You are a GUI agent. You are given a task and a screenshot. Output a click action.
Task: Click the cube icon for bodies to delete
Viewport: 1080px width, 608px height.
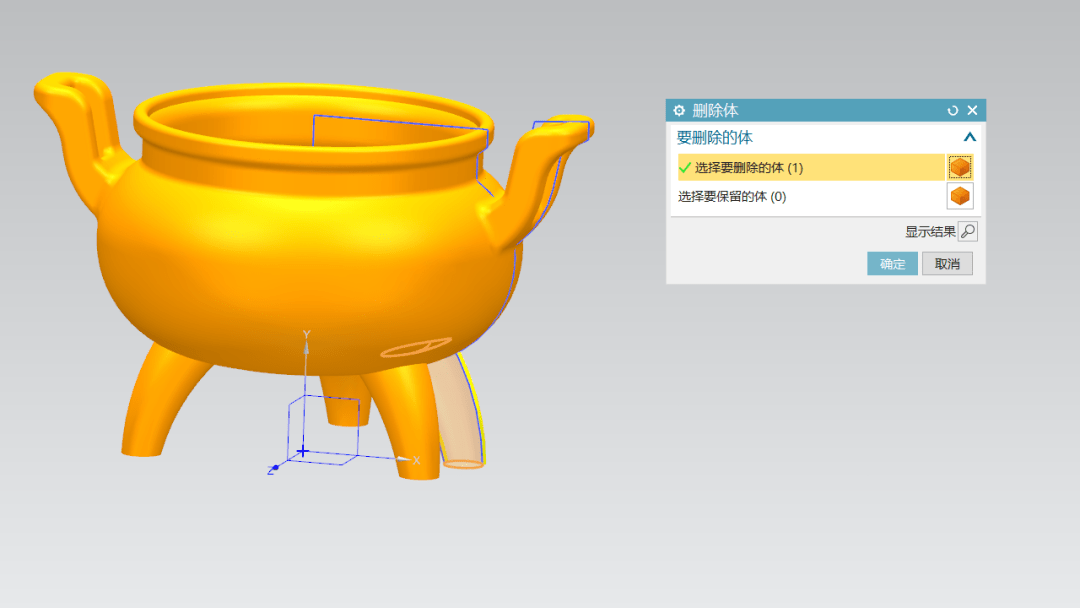[x=960, y=167]
